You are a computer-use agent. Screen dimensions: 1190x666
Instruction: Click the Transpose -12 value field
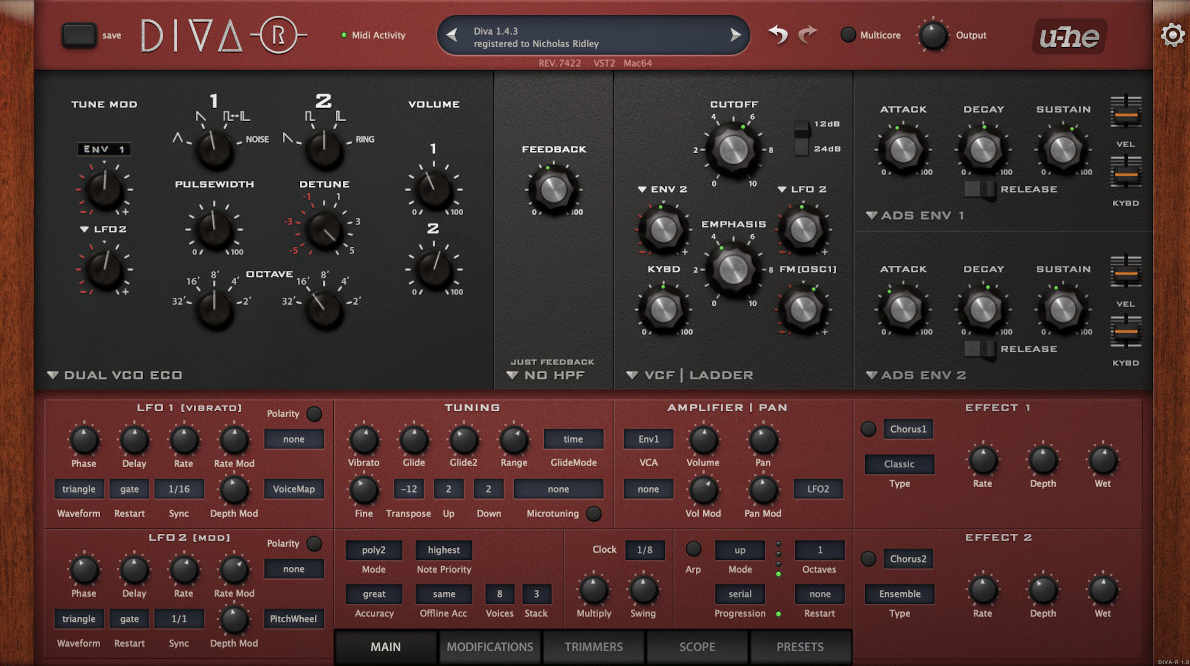(x=408, y=489)
